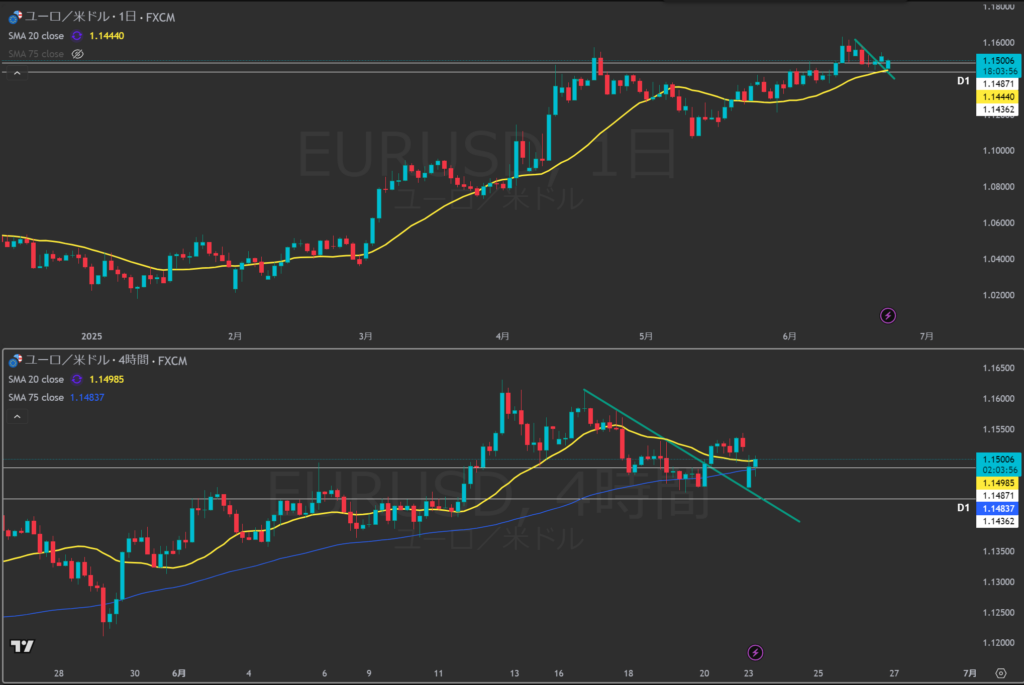Select the SMA 20 close label, 1日 chart
The image size is (1024, 685).
[x=36, y=36]
